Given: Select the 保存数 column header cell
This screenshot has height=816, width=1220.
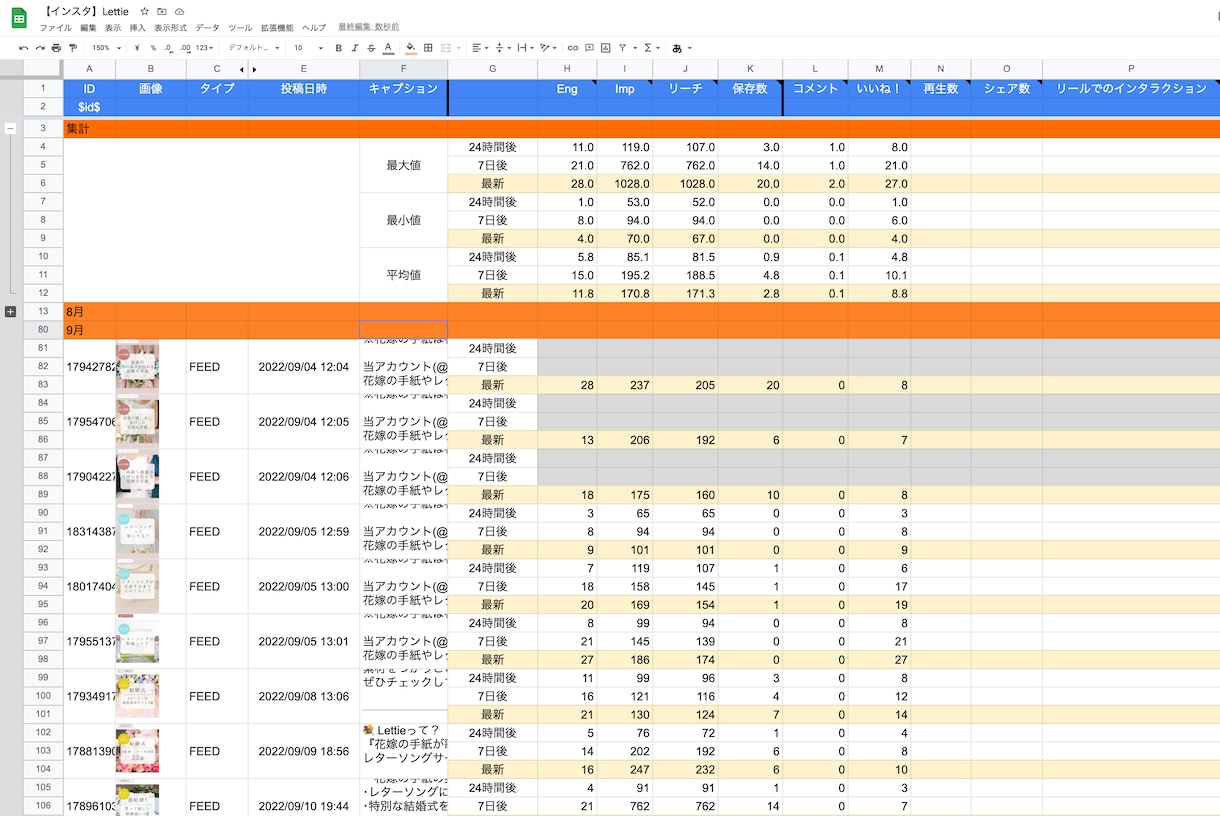Looking at the screenshot, I should point(750,88).
